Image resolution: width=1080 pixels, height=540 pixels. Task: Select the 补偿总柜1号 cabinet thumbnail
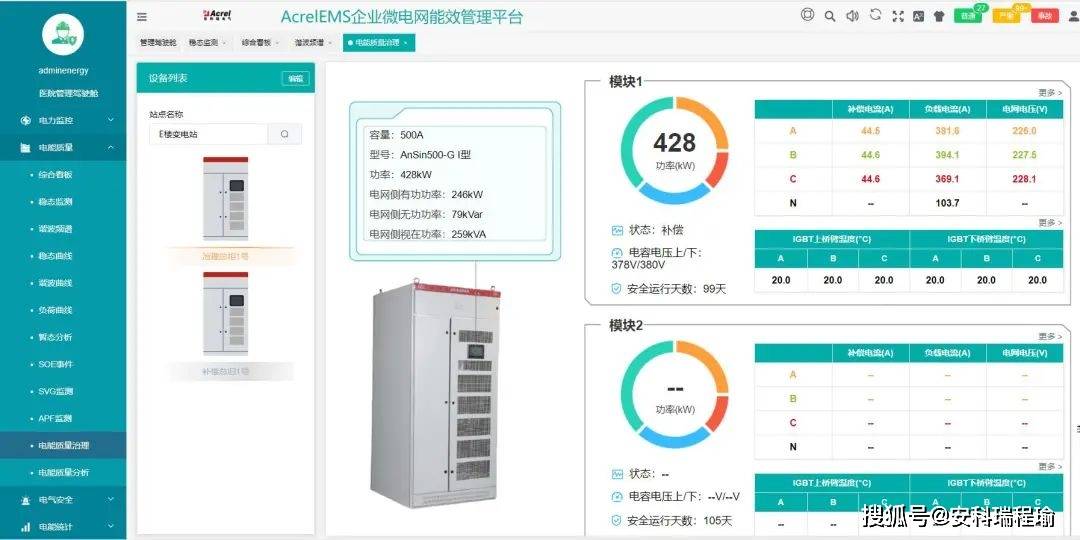click(226, 314)
